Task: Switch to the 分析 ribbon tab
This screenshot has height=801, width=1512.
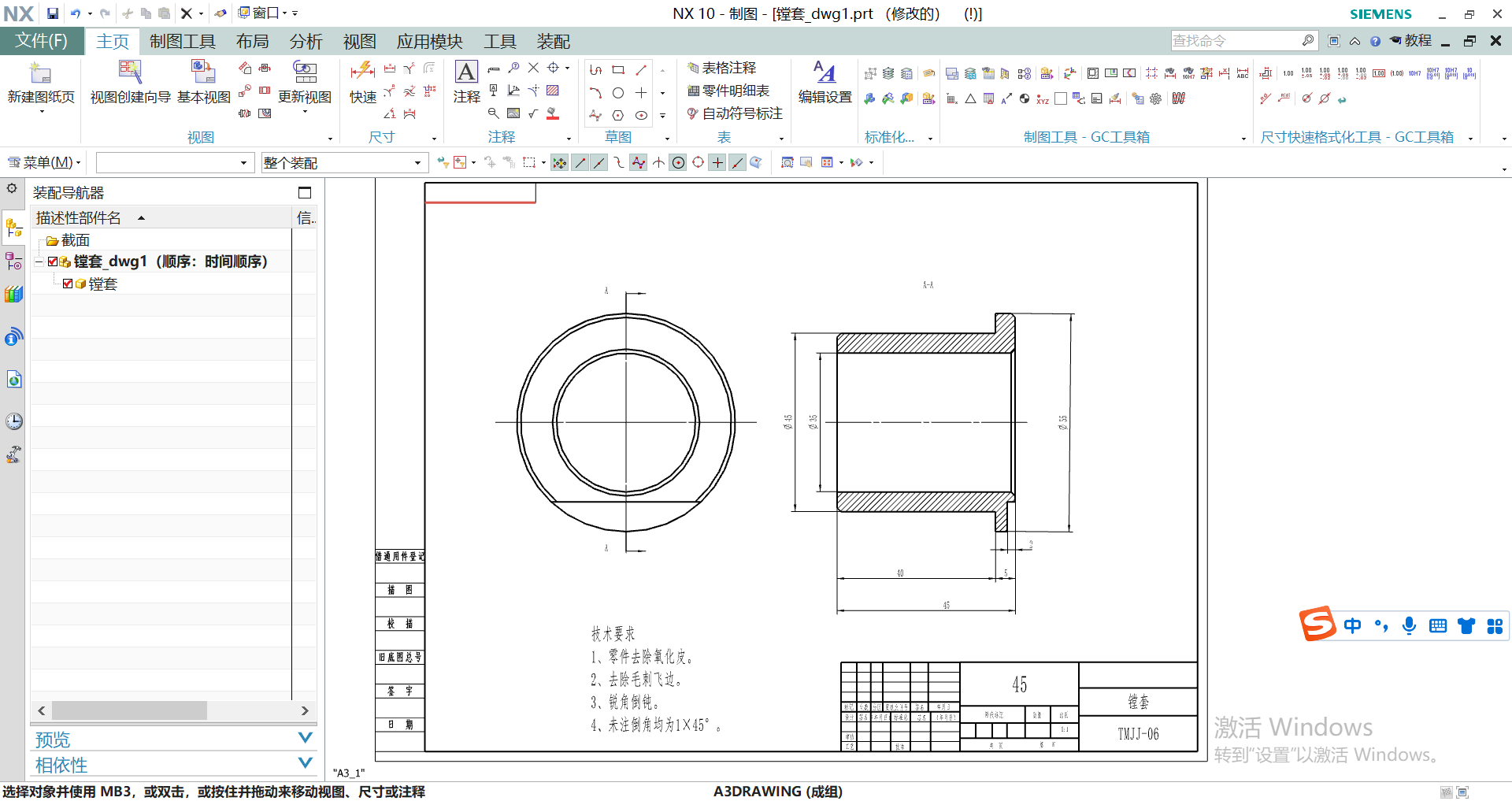Action: point(306,42)
